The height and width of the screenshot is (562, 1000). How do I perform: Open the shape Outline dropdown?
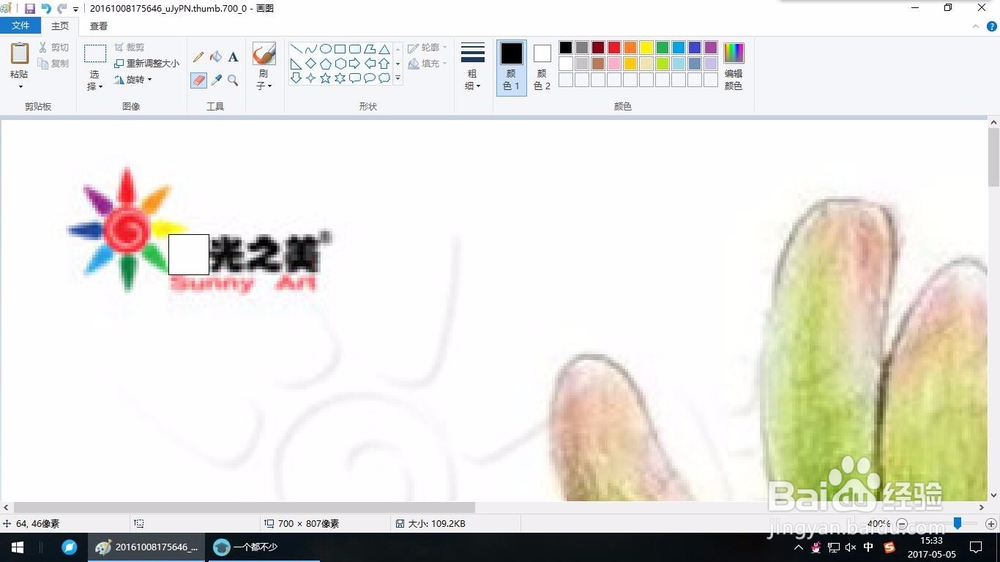pos(427,48)
